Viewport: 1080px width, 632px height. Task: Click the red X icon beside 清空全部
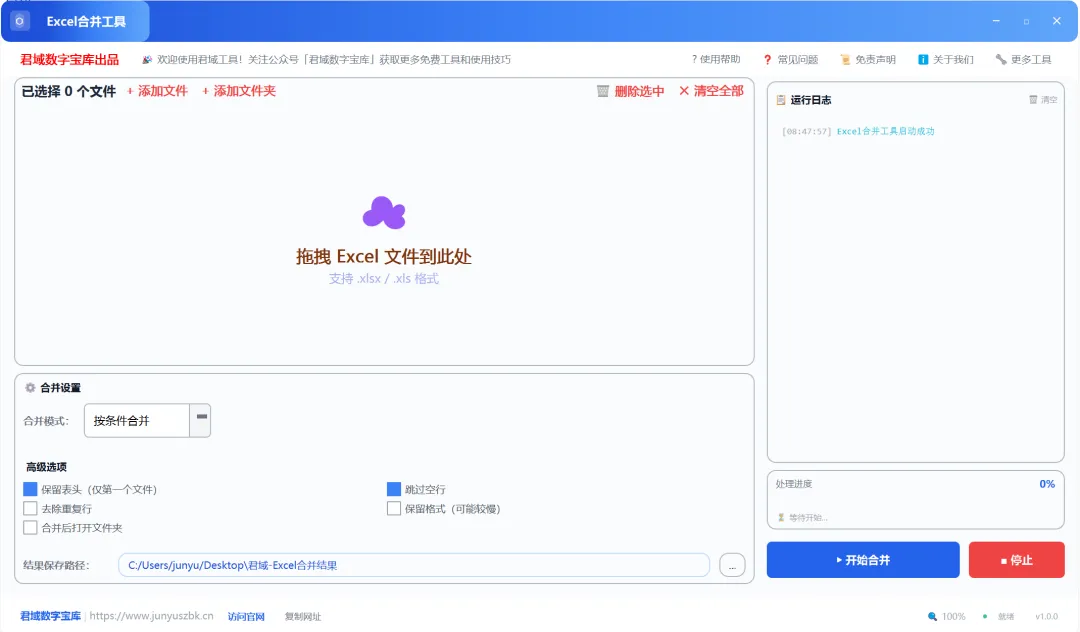coord(684,91)
